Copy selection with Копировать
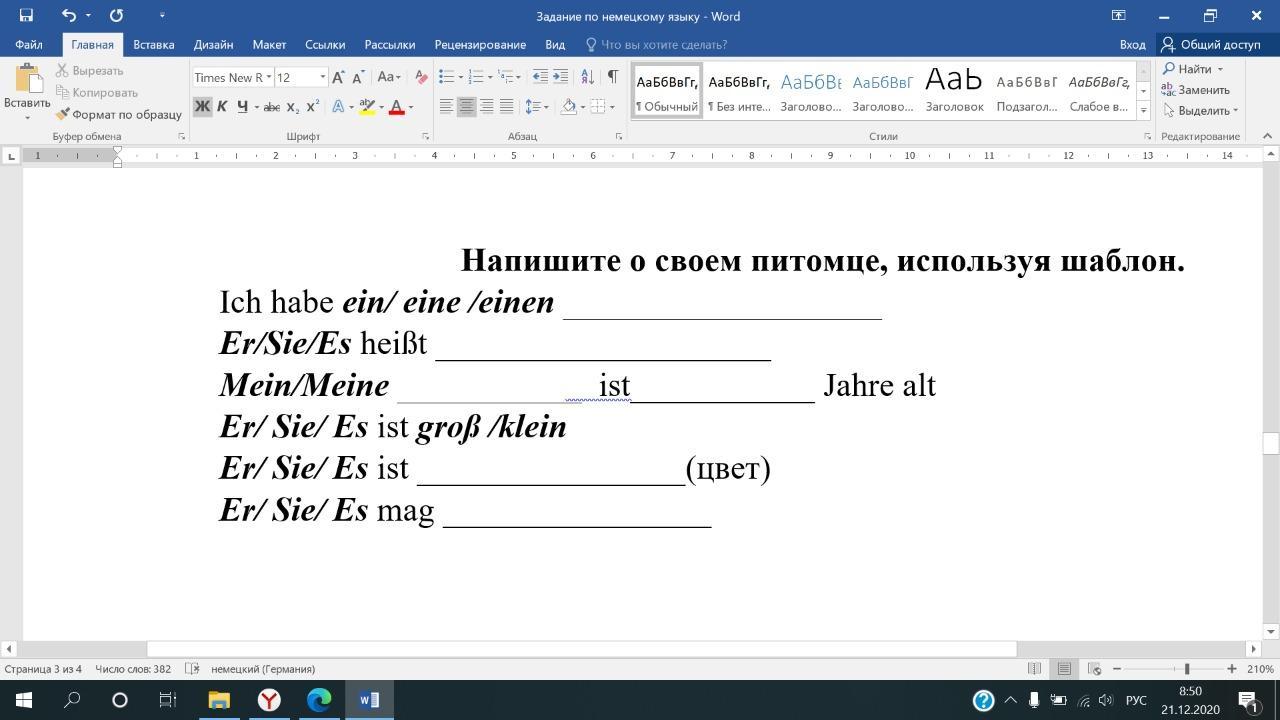 (96, 93)
